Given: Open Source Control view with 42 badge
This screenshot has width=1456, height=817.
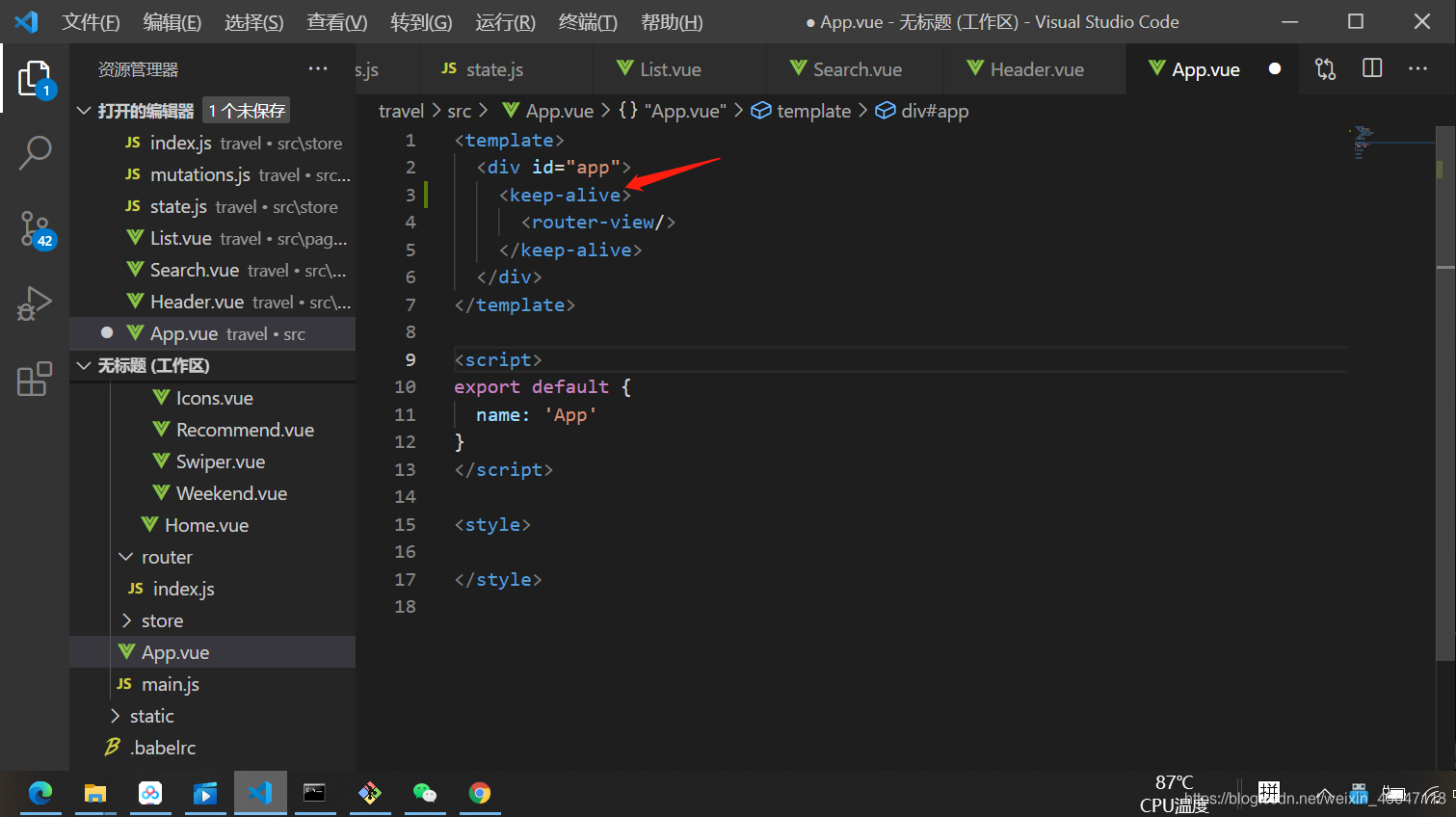Looking at the screenshot, I should 35,229.
